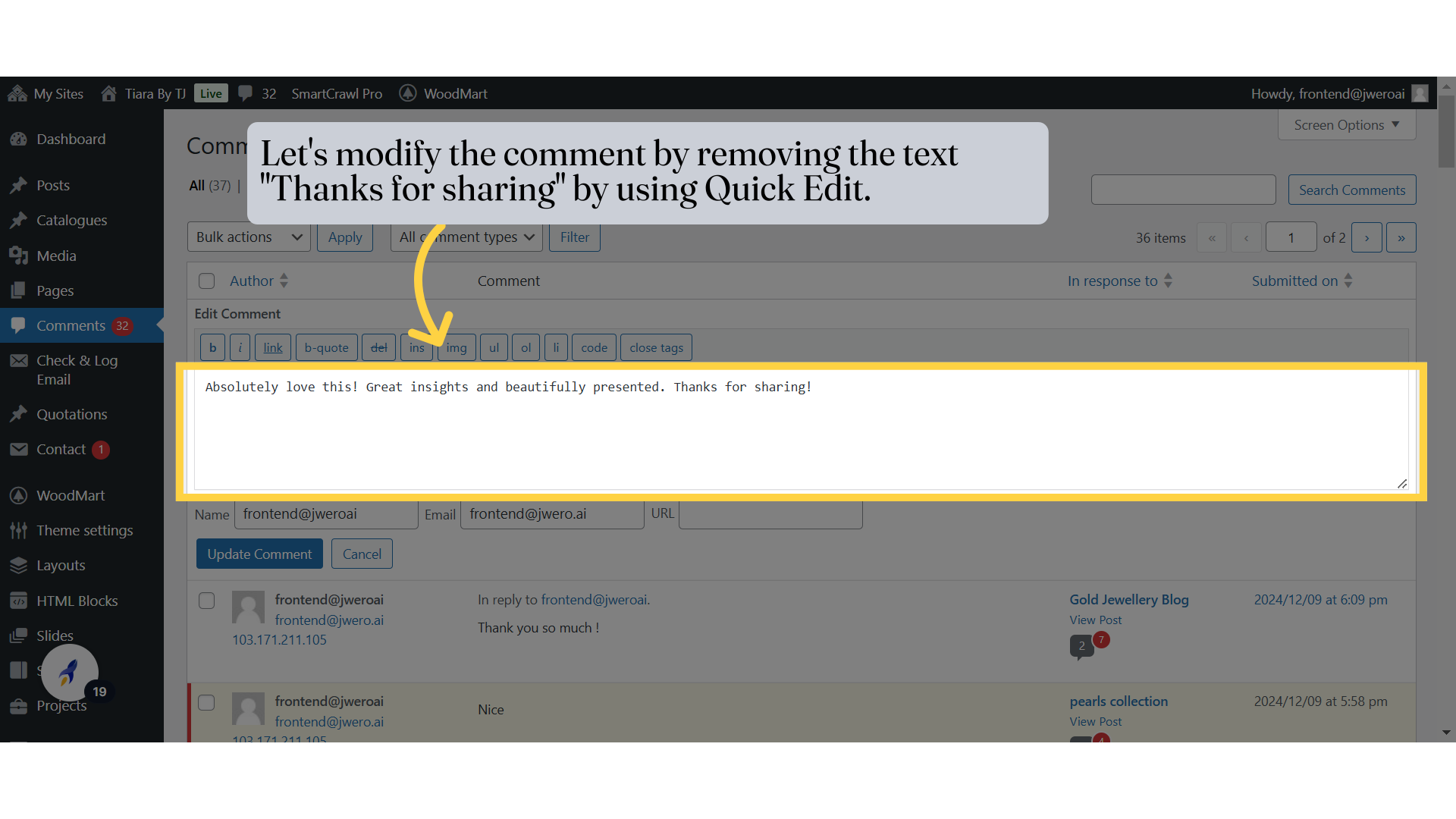Open Theme settings sliders icon
Image resolution: width=1456 pixels, height=819 pixels.
click(x=19, y=531)
